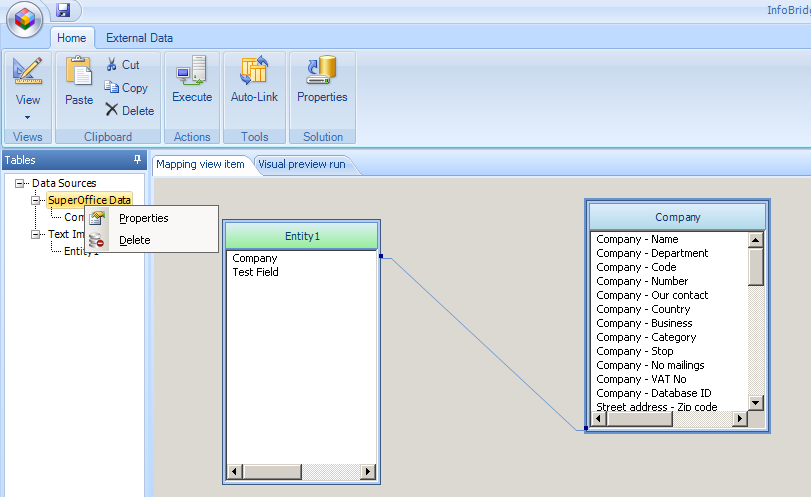Click the Save floppy disk icon
The width and height of the screenshot is (811, 497).
coord(63,10)
